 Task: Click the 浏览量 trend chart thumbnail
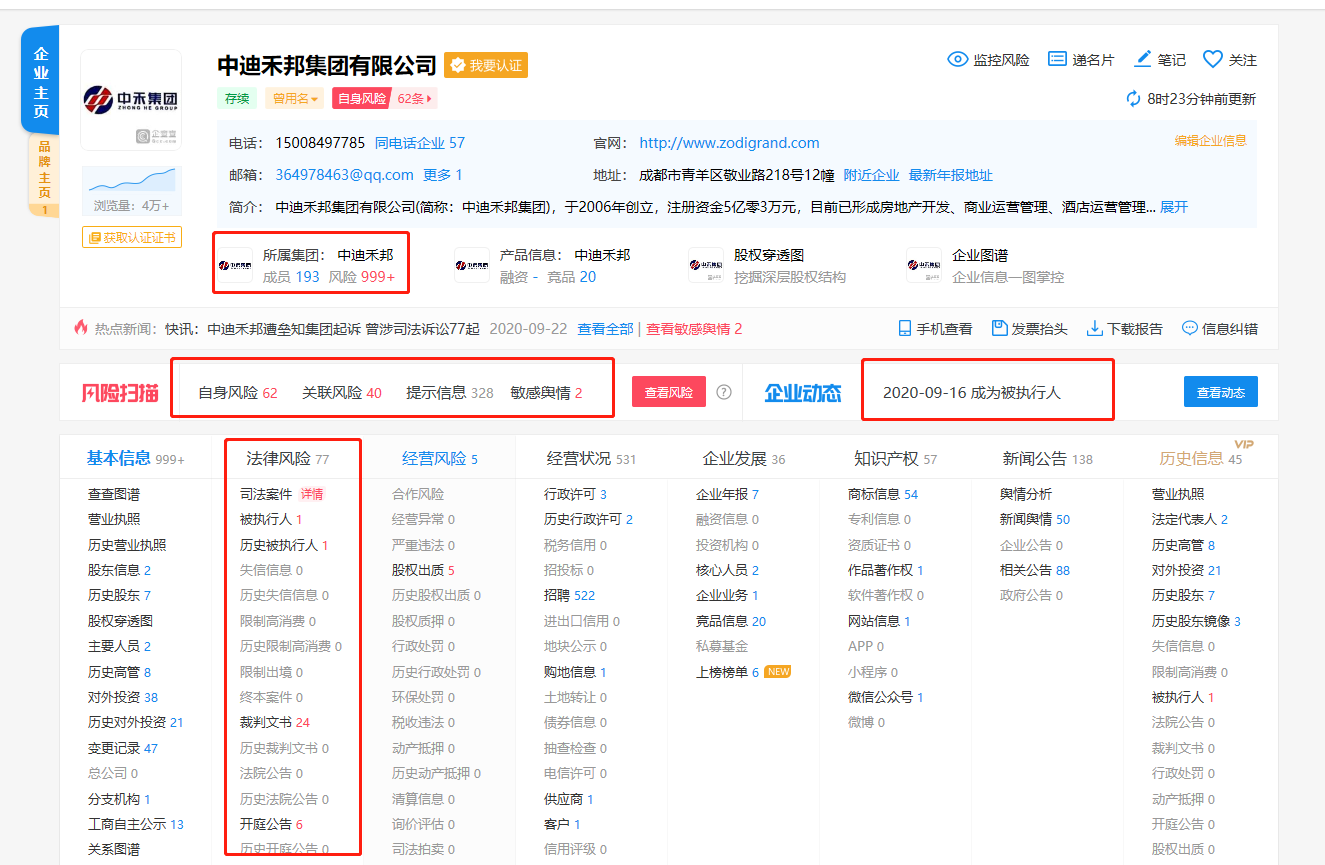pos(131,181)
